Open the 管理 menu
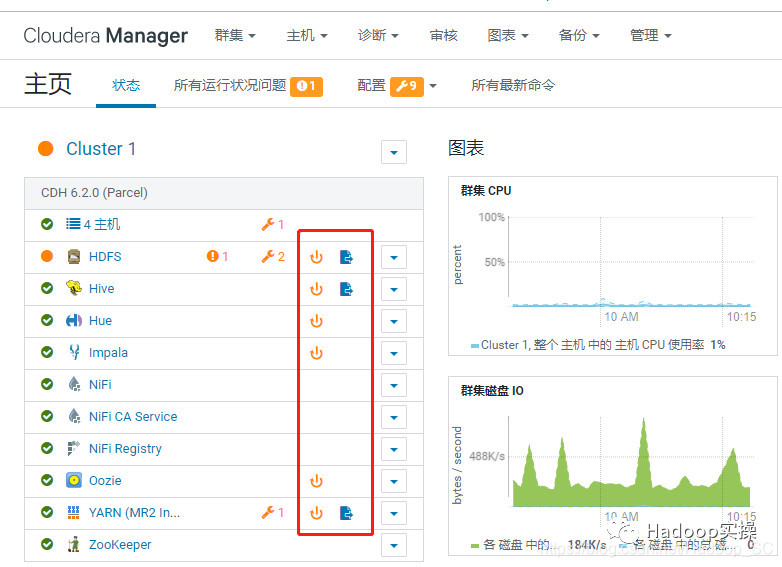782x567 pixels. [x=651, y=35]
